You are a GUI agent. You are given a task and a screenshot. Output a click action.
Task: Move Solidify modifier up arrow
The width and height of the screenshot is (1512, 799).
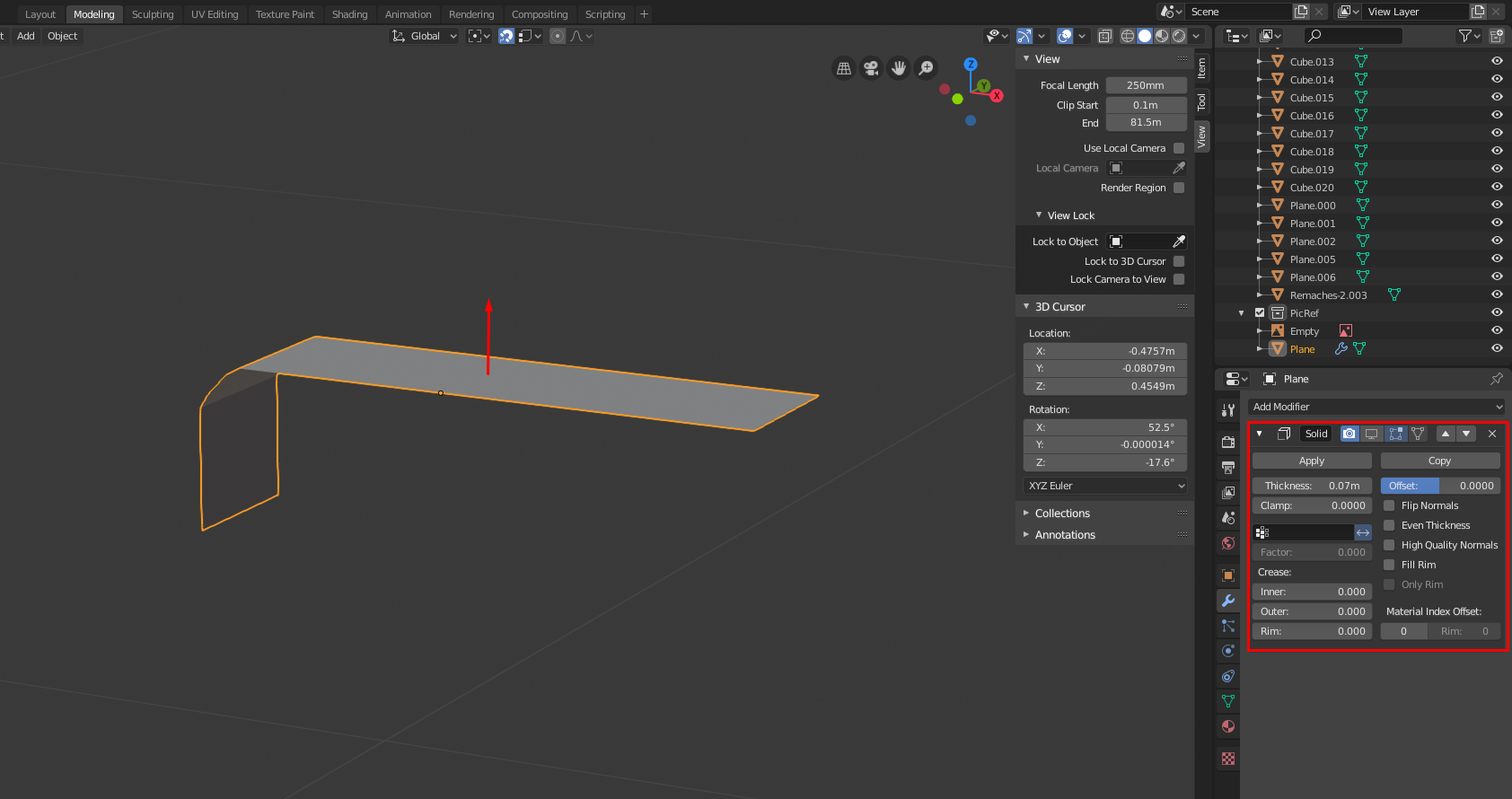(x=1446, y=434)
